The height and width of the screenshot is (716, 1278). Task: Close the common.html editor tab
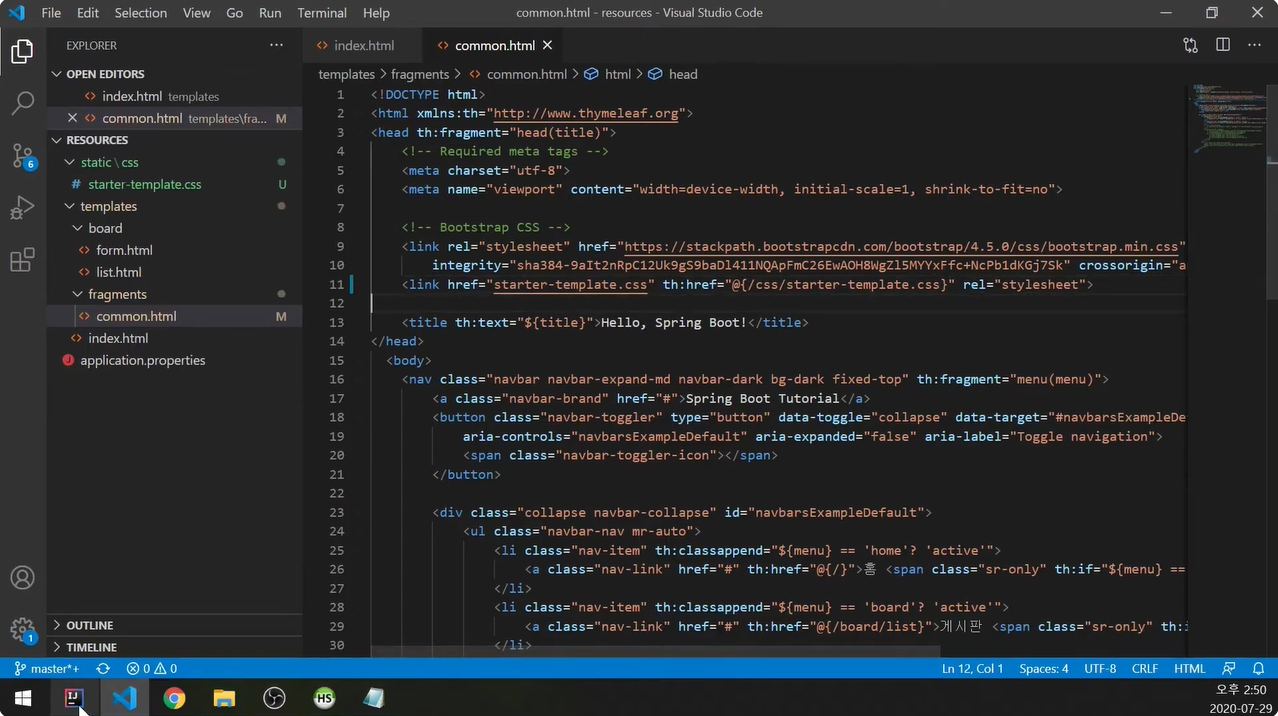(547, 45)
